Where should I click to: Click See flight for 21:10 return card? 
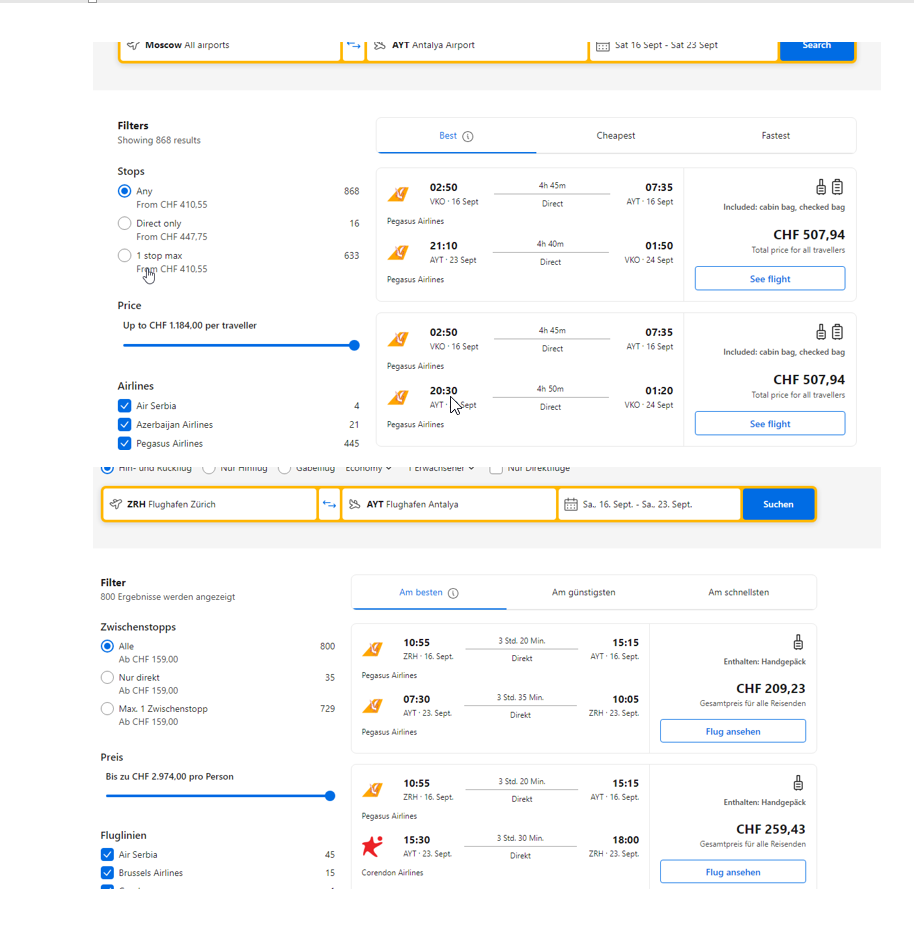(770, 278)
